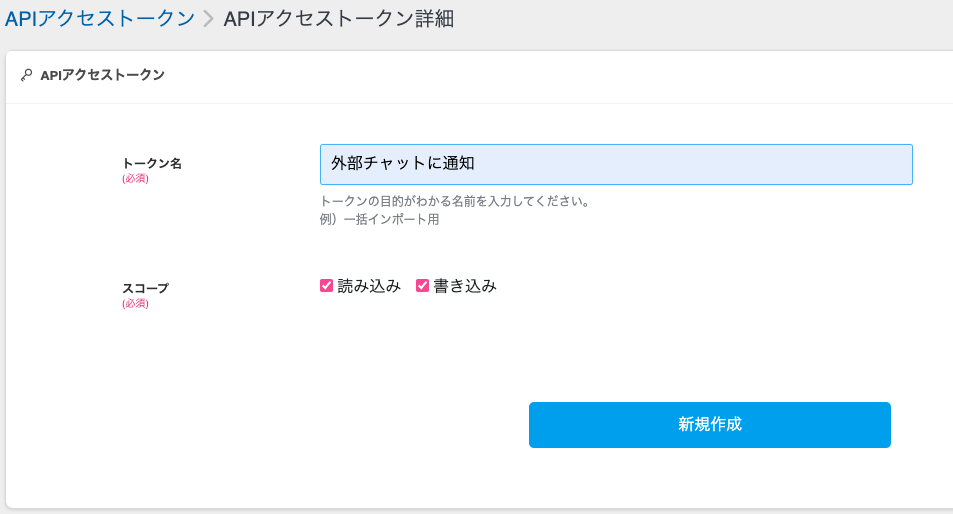Uncheck the 読み込み checkbox
This screenshot has width=953, height=514.
(x=326, y=286)
